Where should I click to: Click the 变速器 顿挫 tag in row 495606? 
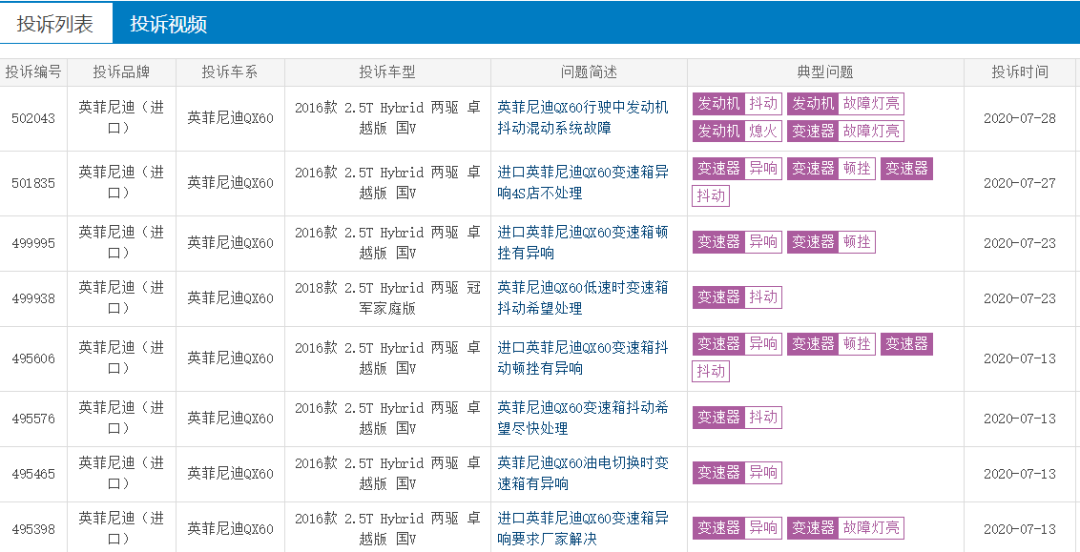coord(831,343)
